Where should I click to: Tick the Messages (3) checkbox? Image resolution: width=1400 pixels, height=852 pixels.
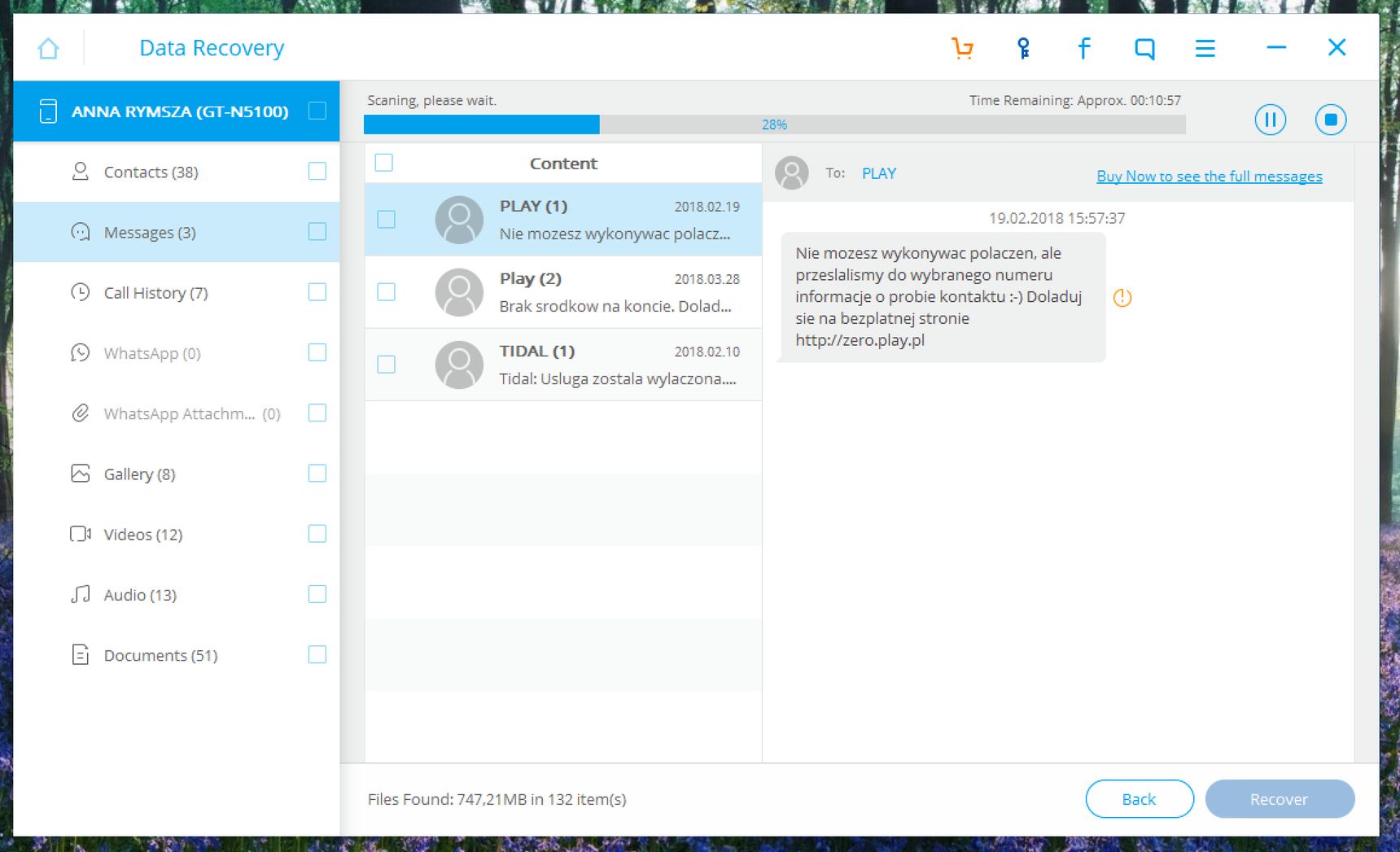coord(317,232)
